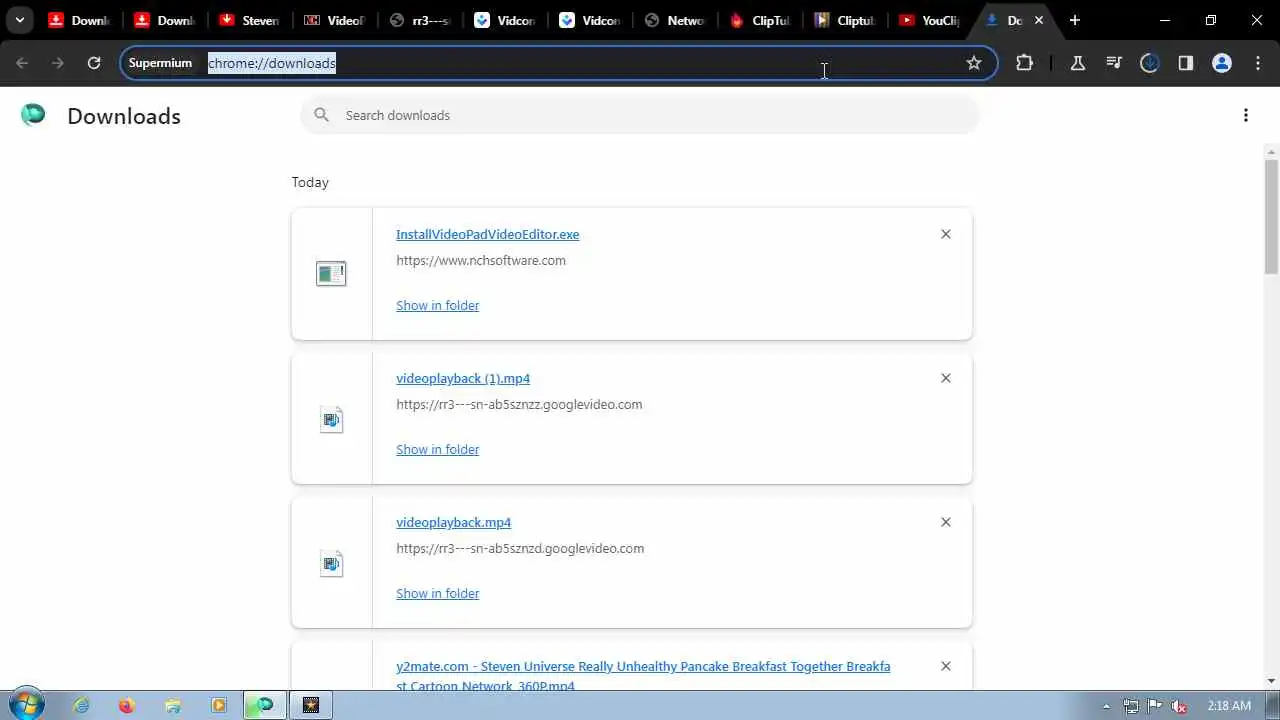Click the InstallVideoPadVideoEditor.exe file icon
This screenshot has height=720, width=1280.
[x=331, y=273]
